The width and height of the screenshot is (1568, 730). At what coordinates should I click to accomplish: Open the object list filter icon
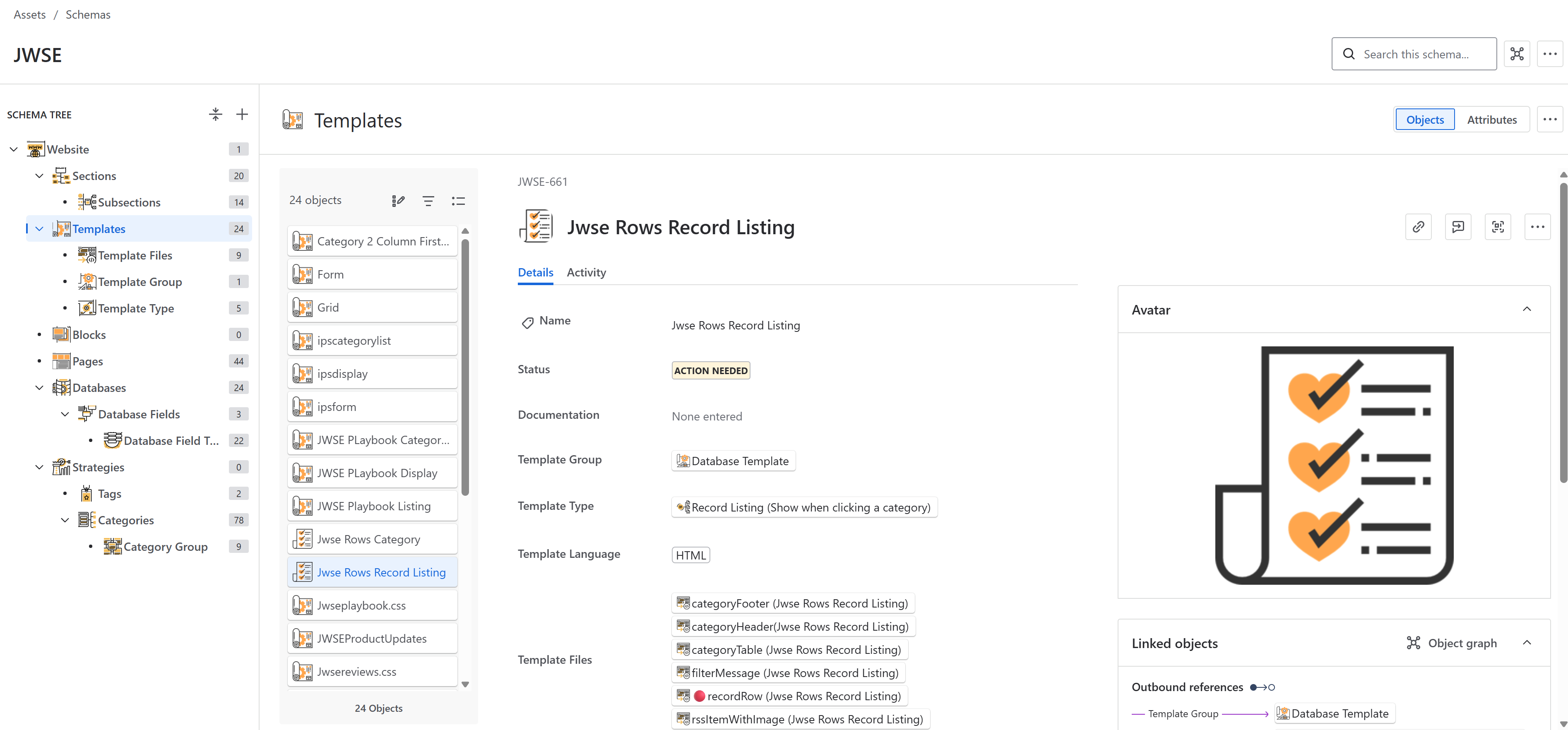[x=428, y=201]
